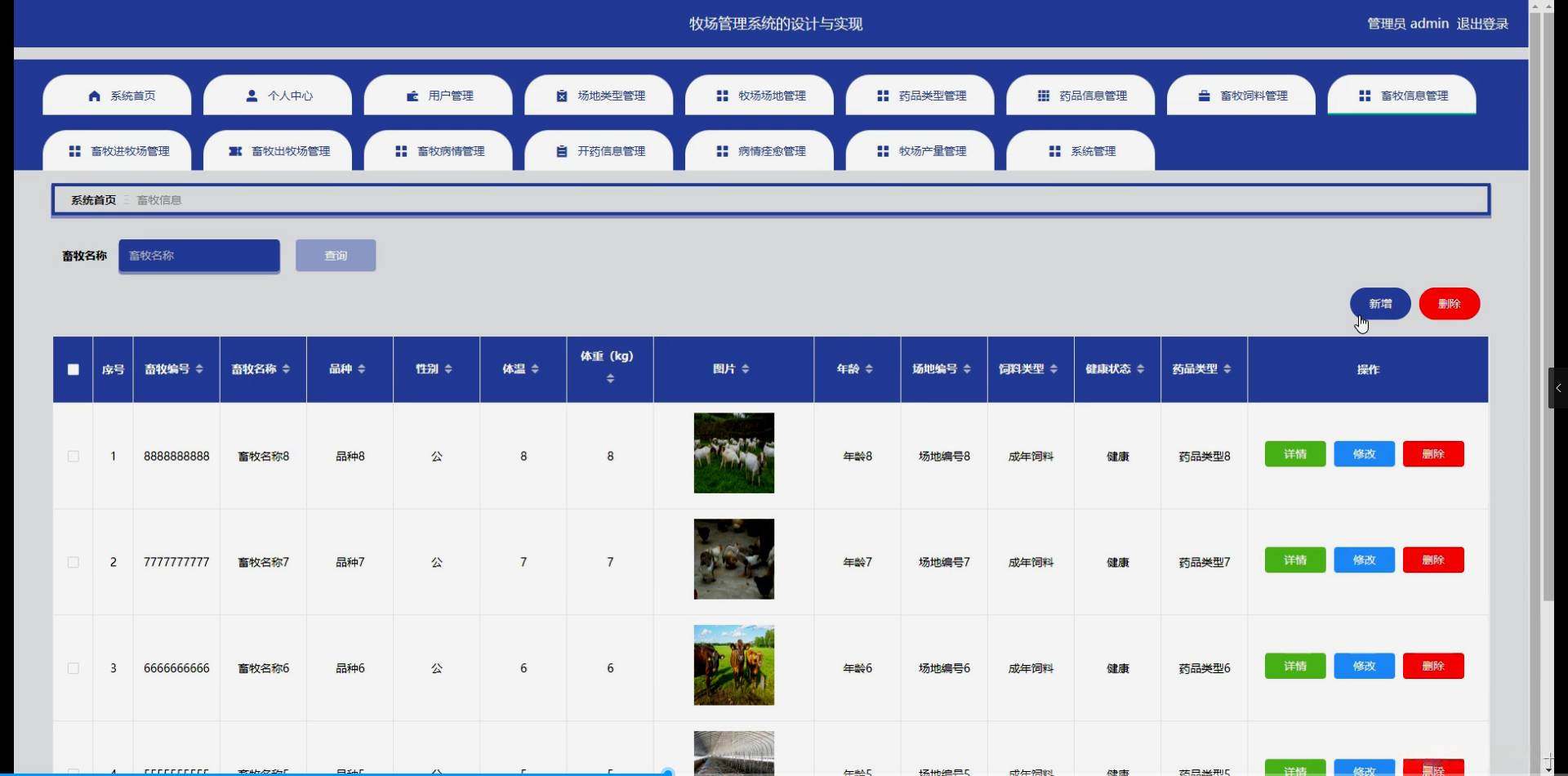View 详情 for row 畜牧名称6
The height and width of the screenshot is (776, 1568).
(x=1295, y=667)
